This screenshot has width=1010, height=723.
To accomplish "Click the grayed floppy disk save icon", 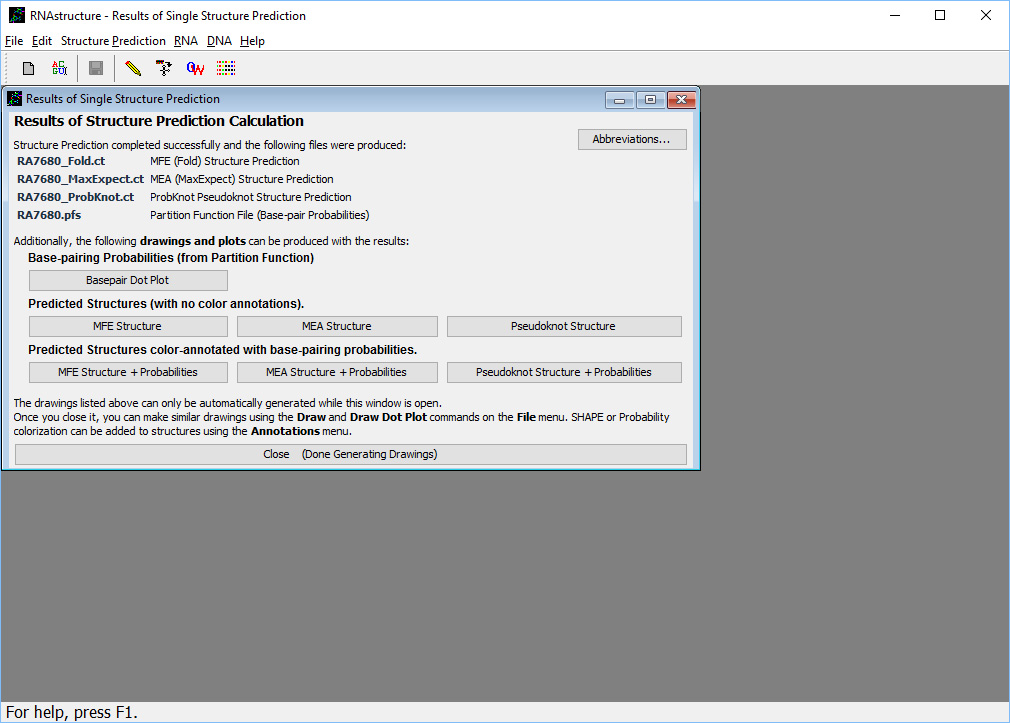I will (x=96, y=68).
